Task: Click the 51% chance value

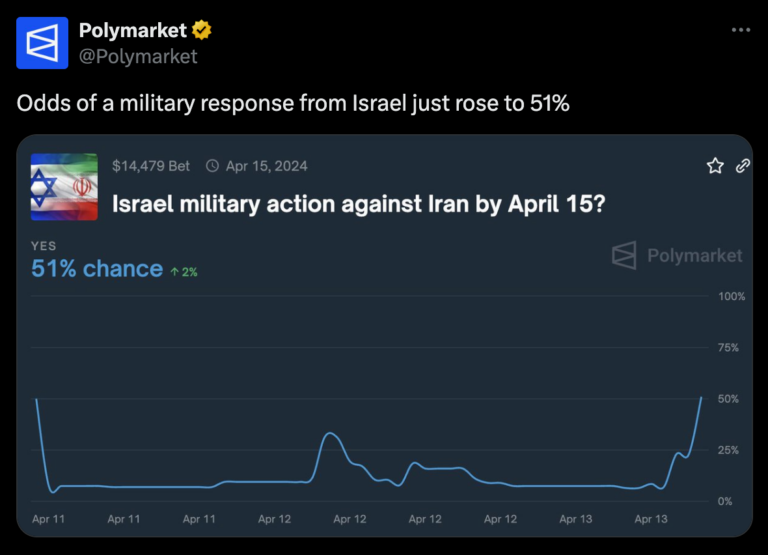Action: 97,269
